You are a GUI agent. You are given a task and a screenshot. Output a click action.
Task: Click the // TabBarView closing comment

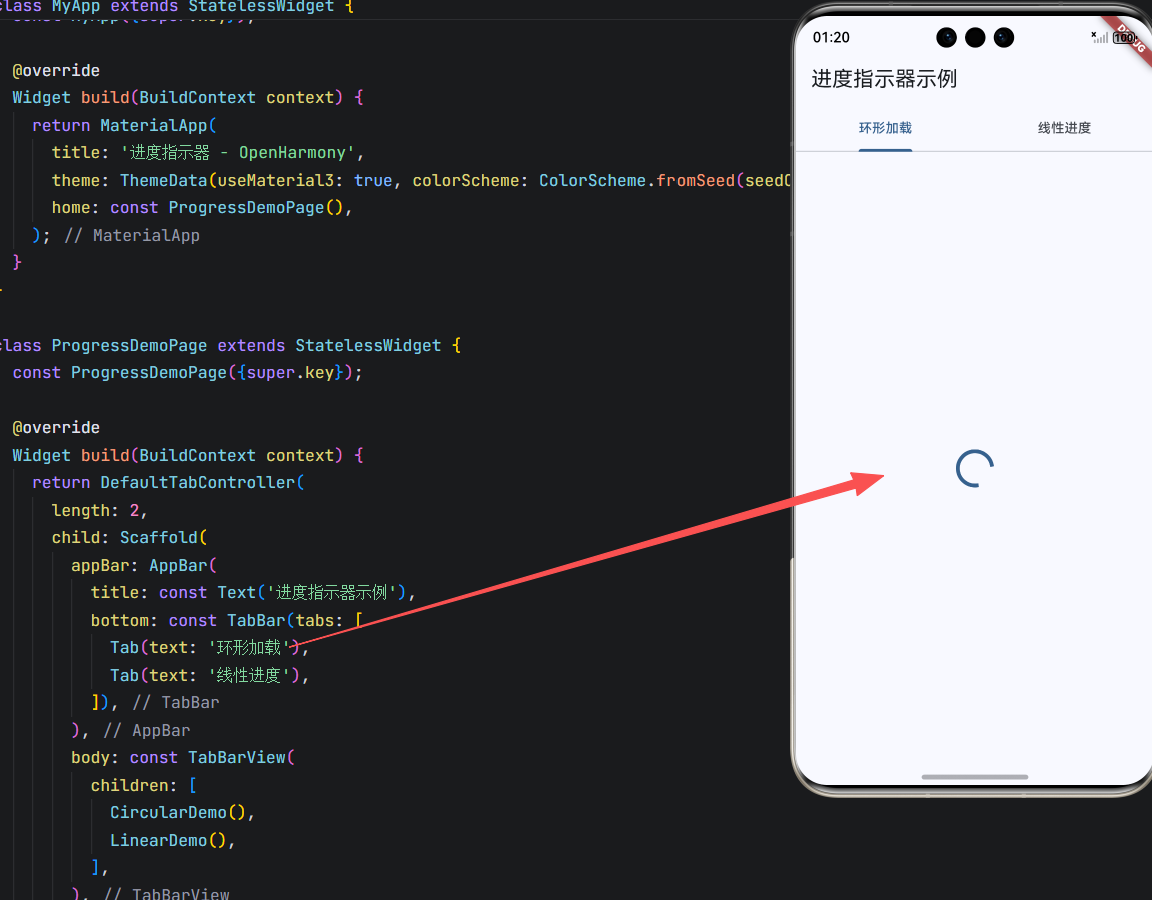[x=166, y=893]
